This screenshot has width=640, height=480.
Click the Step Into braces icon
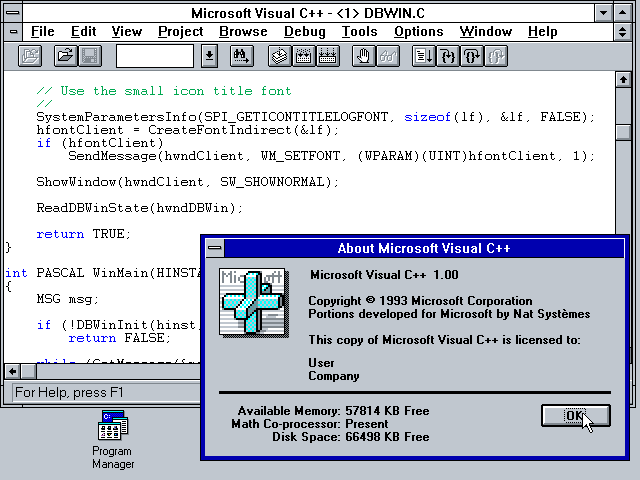[x=447, y=56]
